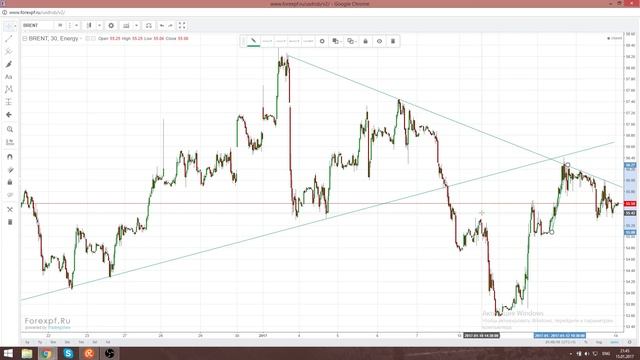Open the object tree tool
The height and width of the screenshot is (360, 640).
coord(10,209)
